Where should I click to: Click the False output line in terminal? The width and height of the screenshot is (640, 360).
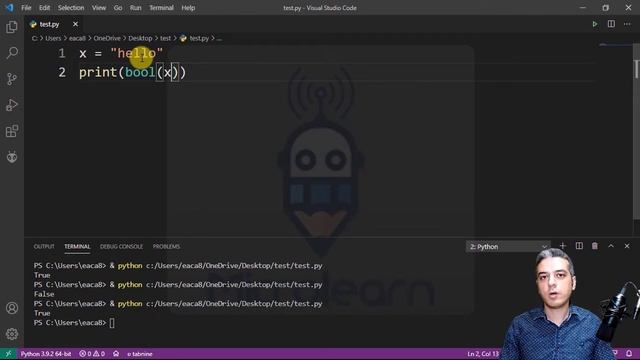(44, 294)
